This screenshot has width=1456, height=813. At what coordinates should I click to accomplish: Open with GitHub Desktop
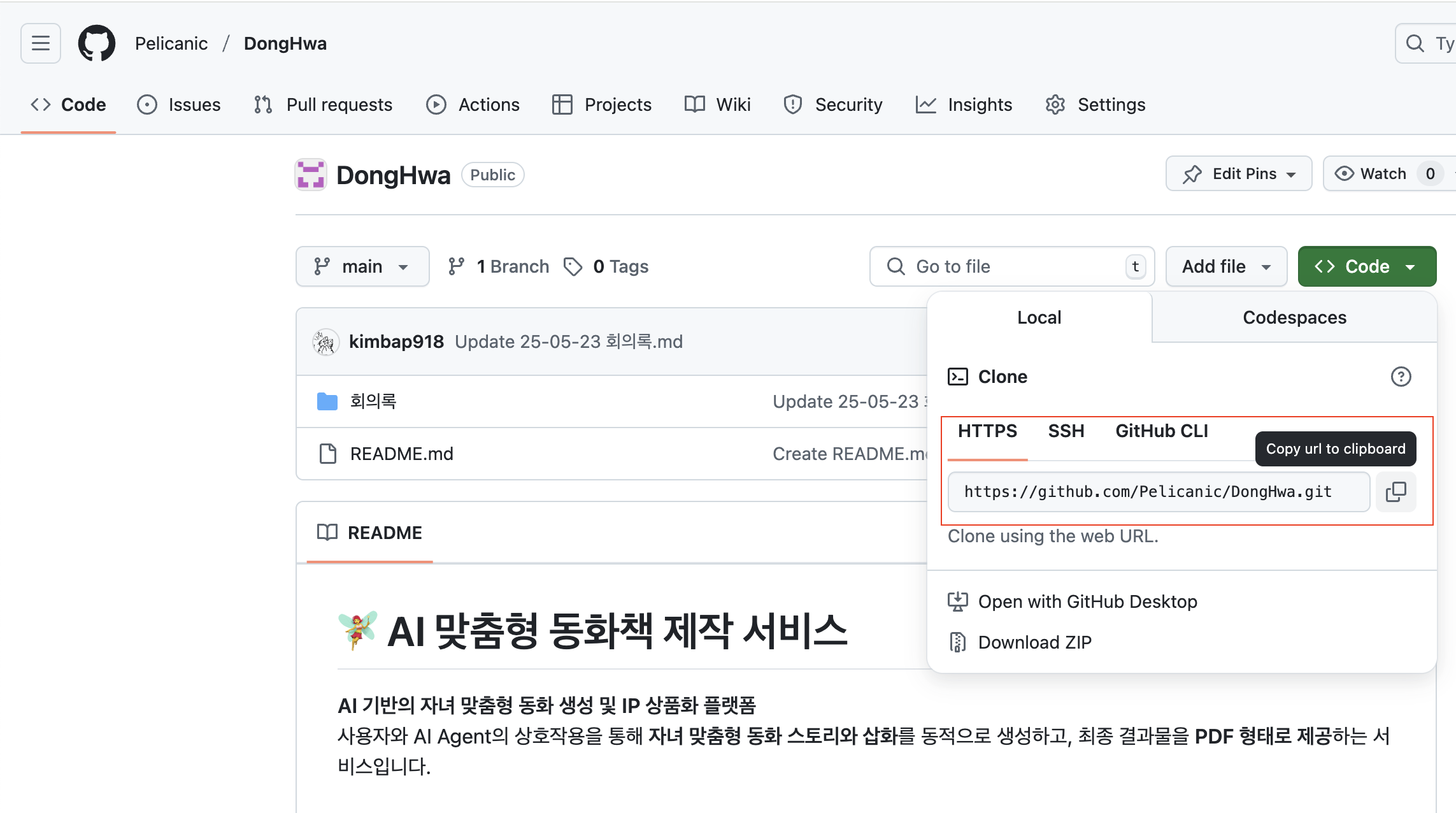(1073, 601)
